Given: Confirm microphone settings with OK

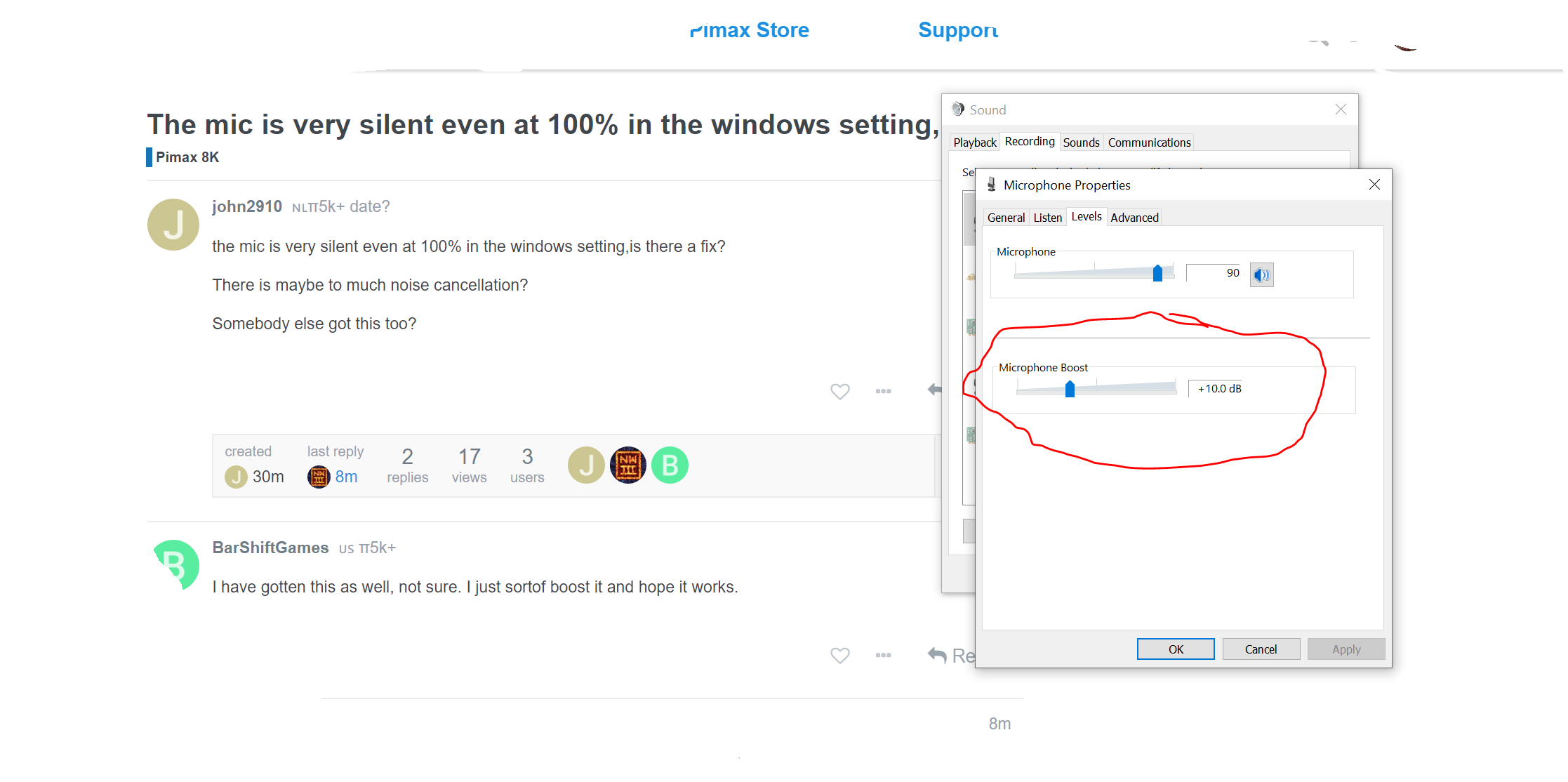Looking at the screenshot, I should [1176, 649].
